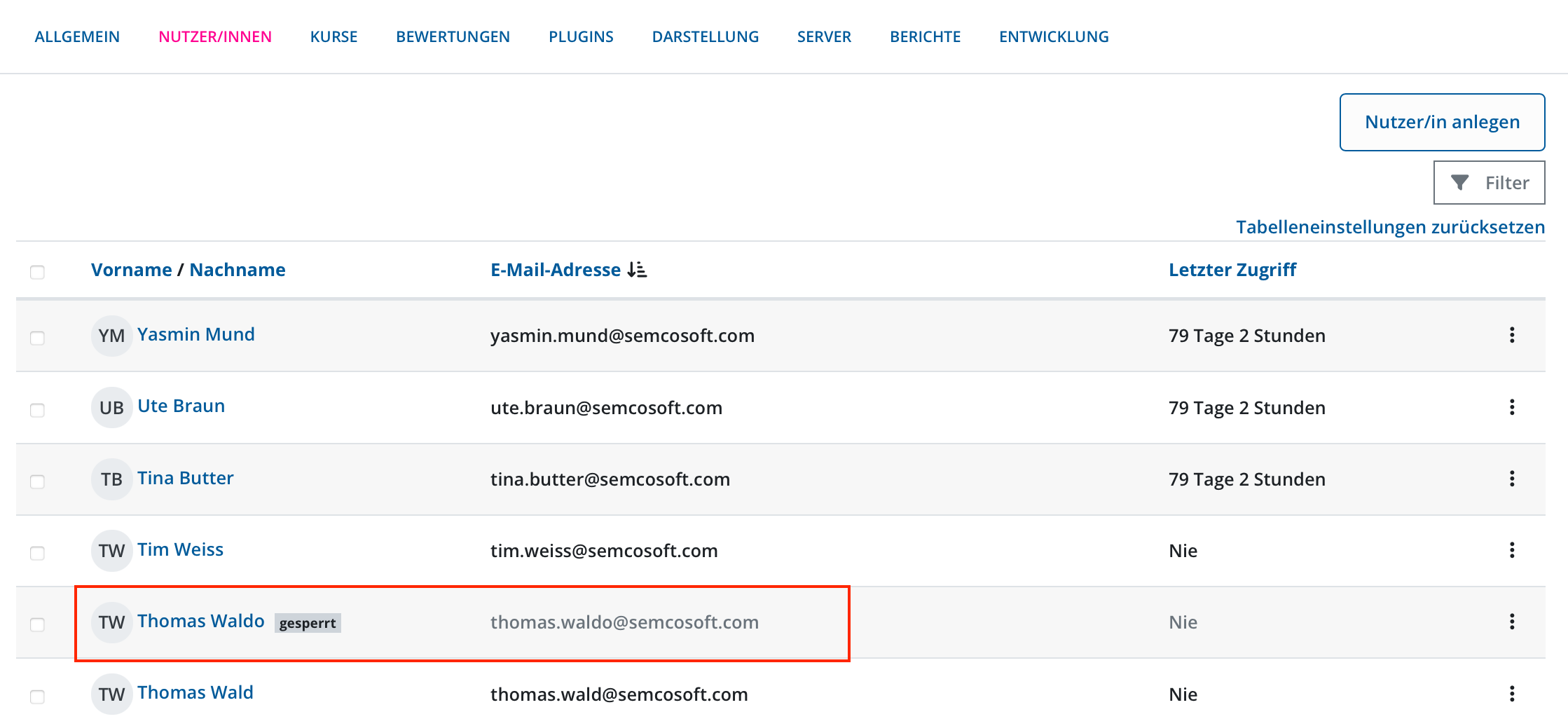
Task: Open the actions menu for Tina Butter
Action: coord(1513,479)
